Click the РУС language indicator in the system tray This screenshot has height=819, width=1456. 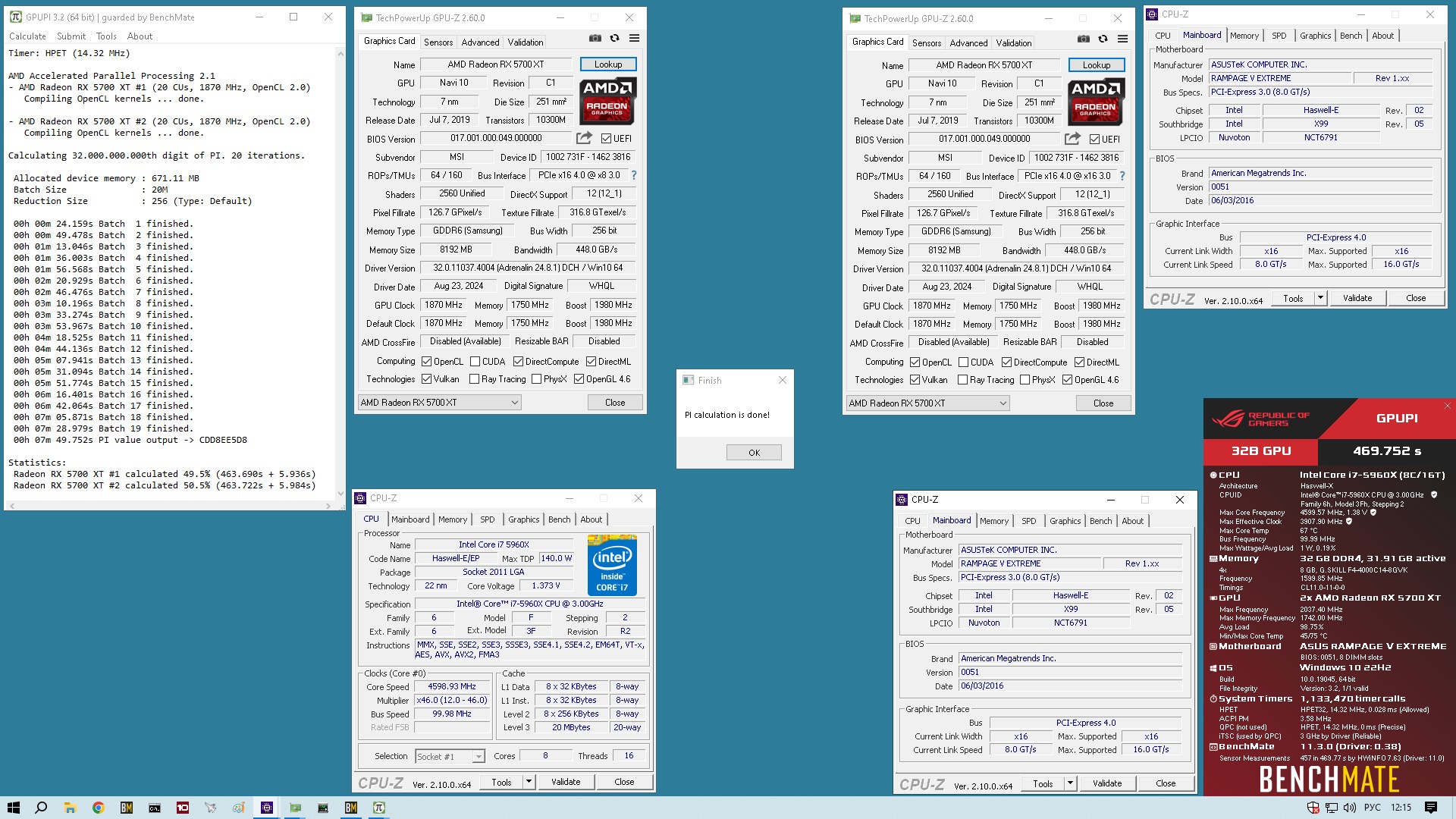pos(1372,808)
